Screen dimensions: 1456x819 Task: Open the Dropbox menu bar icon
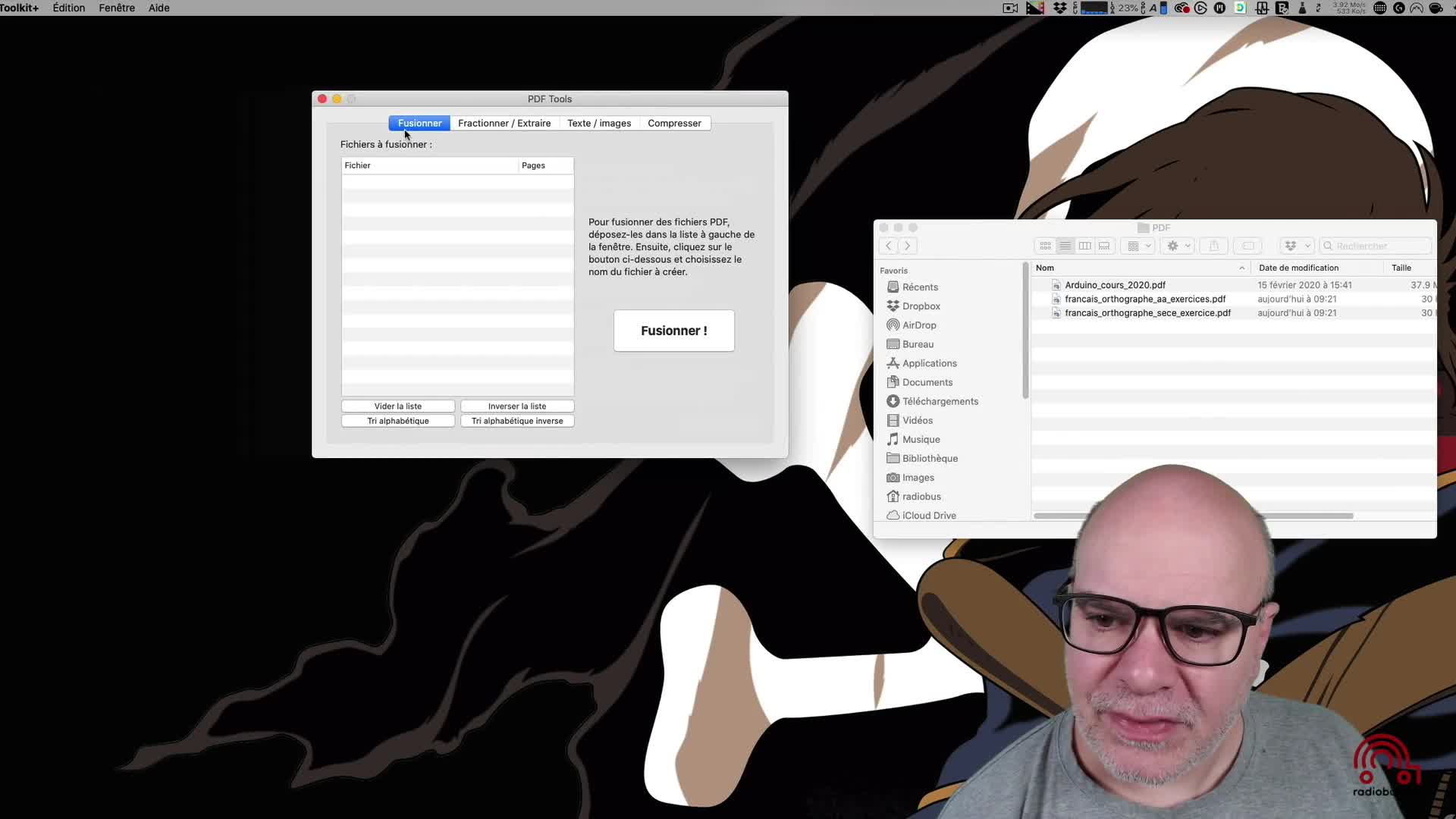pos(1059,8)
